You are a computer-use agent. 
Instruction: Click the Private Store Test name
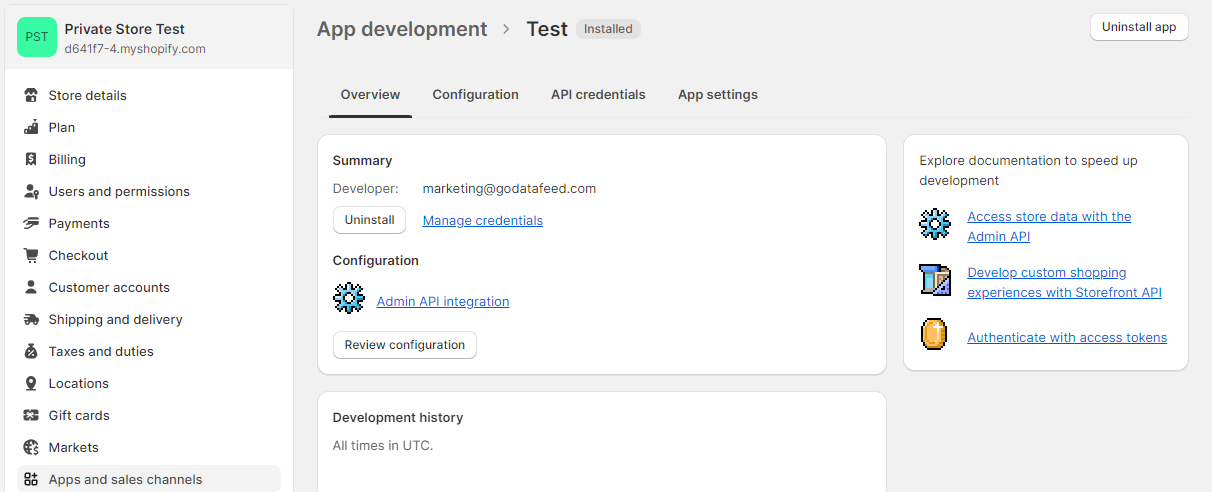click(125, 29)
